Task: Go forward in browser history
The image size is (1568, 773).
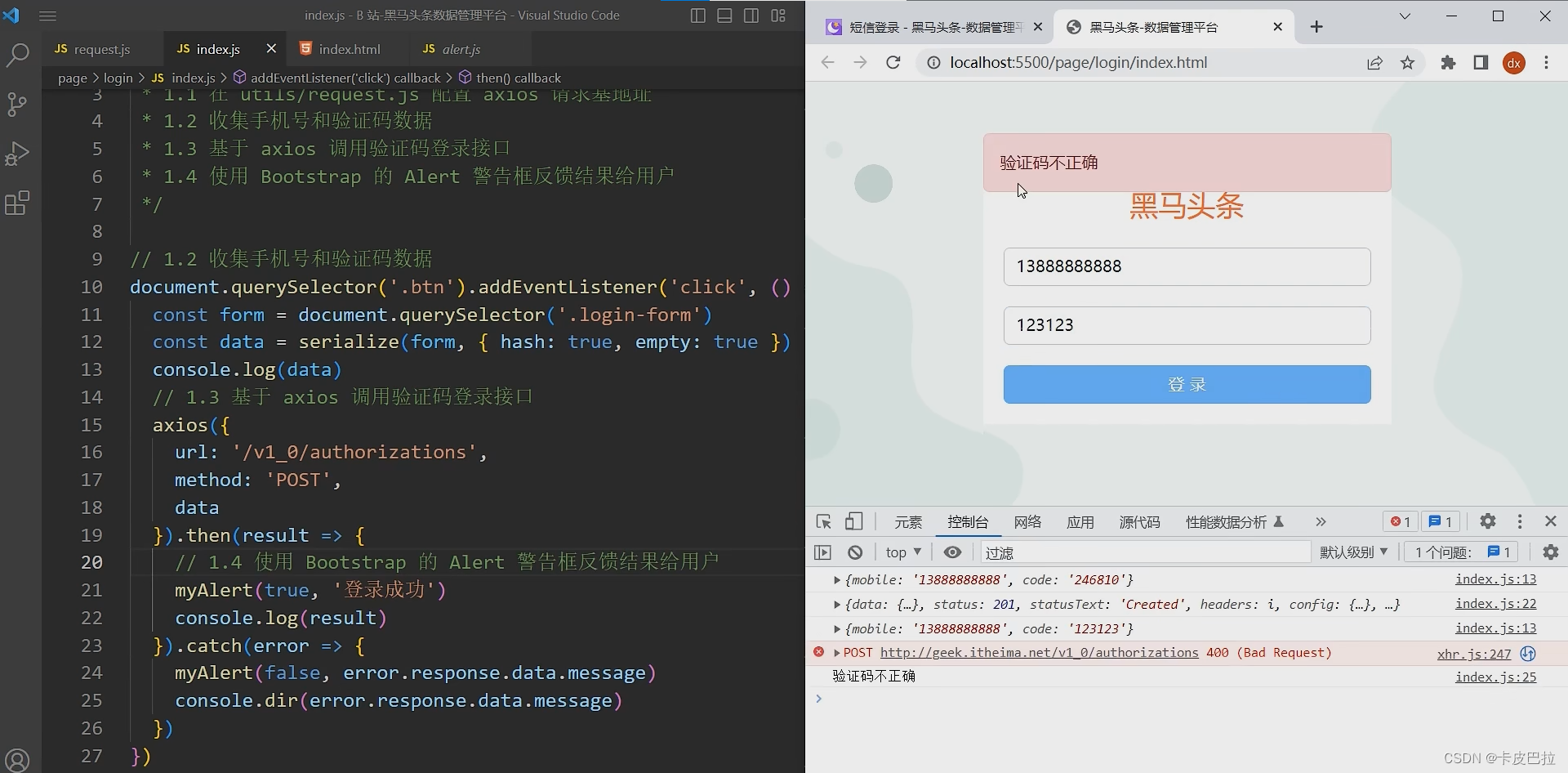Action: [x=860, y=63]
